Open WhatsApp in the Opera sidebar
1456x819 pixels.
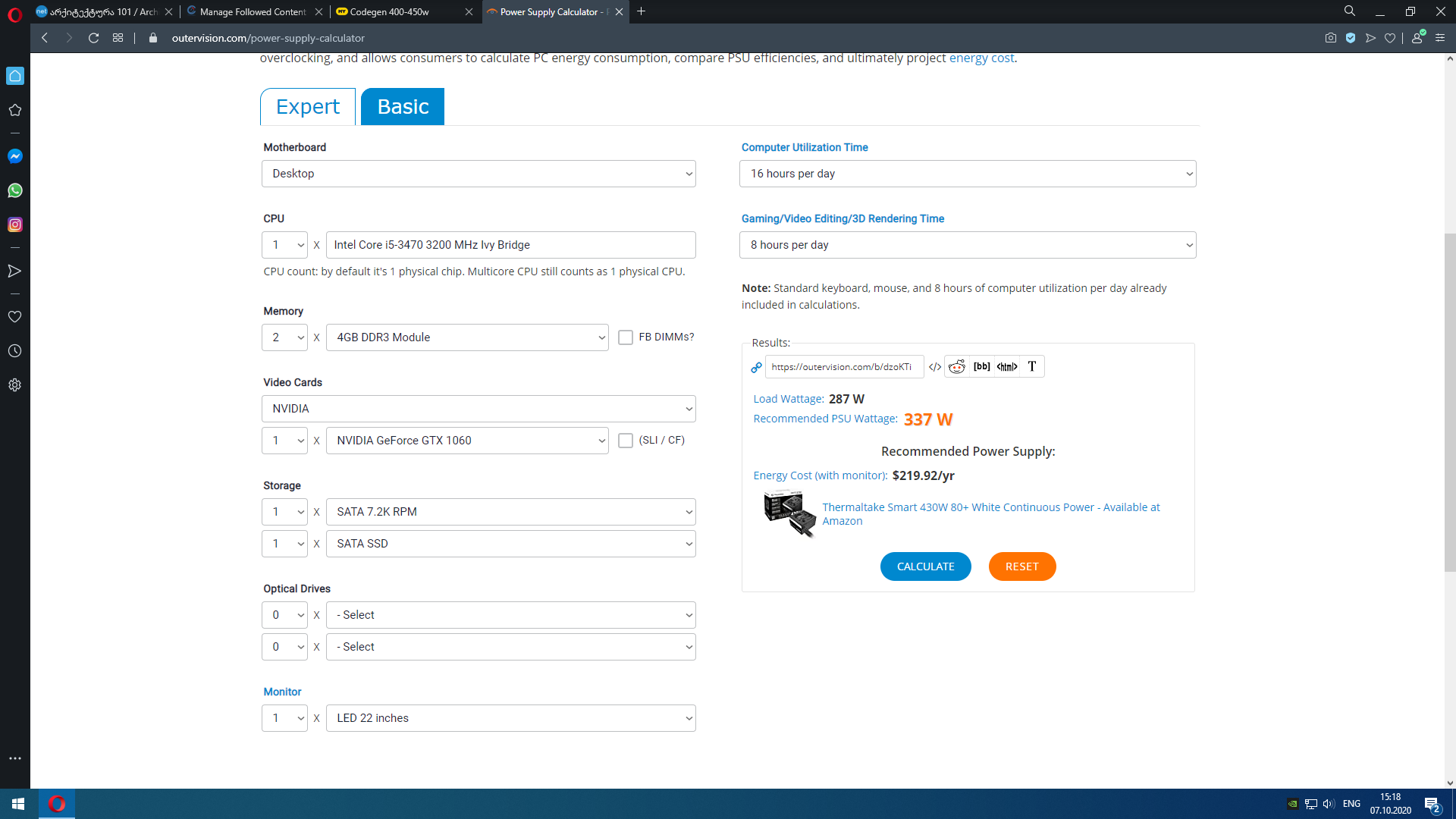[x=15, y=190]
